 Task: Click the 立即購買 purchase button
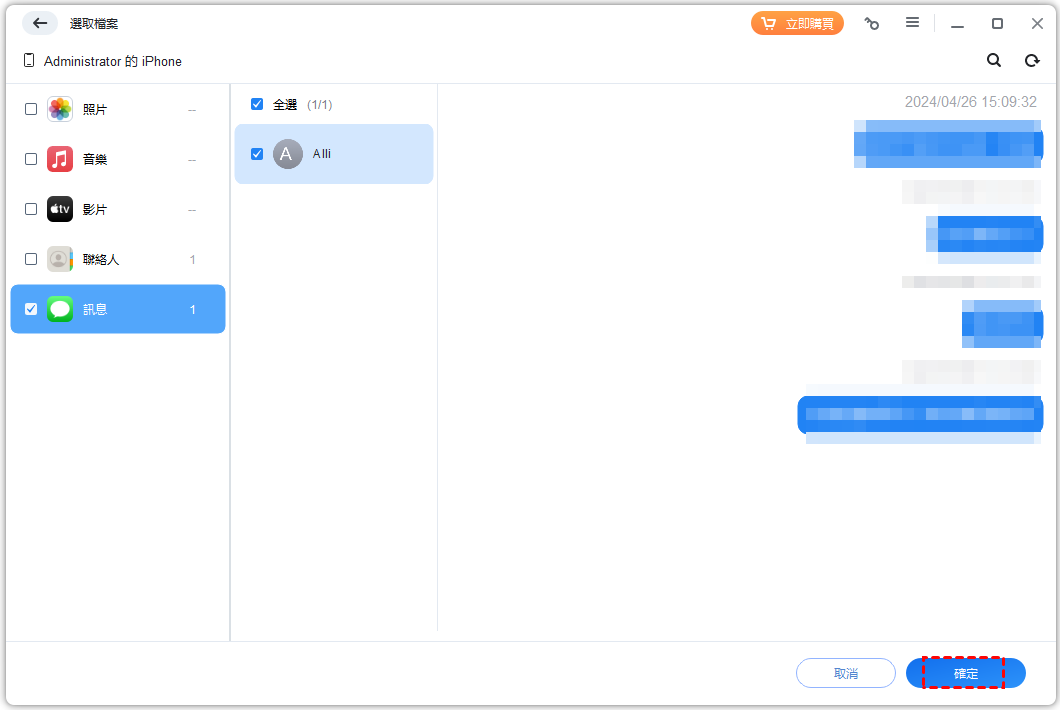tap(797, 23)
